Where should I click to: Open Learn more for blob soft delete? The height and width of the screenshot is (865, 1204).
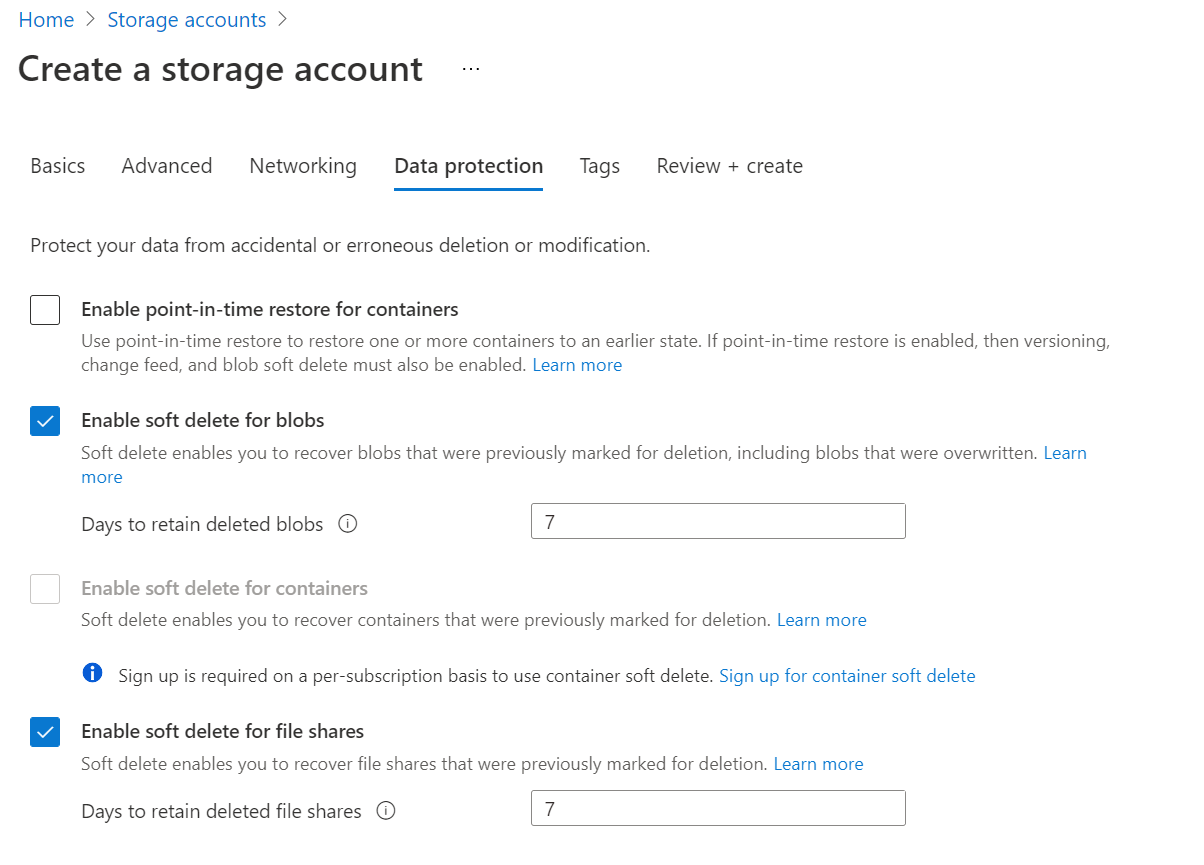1065,453
